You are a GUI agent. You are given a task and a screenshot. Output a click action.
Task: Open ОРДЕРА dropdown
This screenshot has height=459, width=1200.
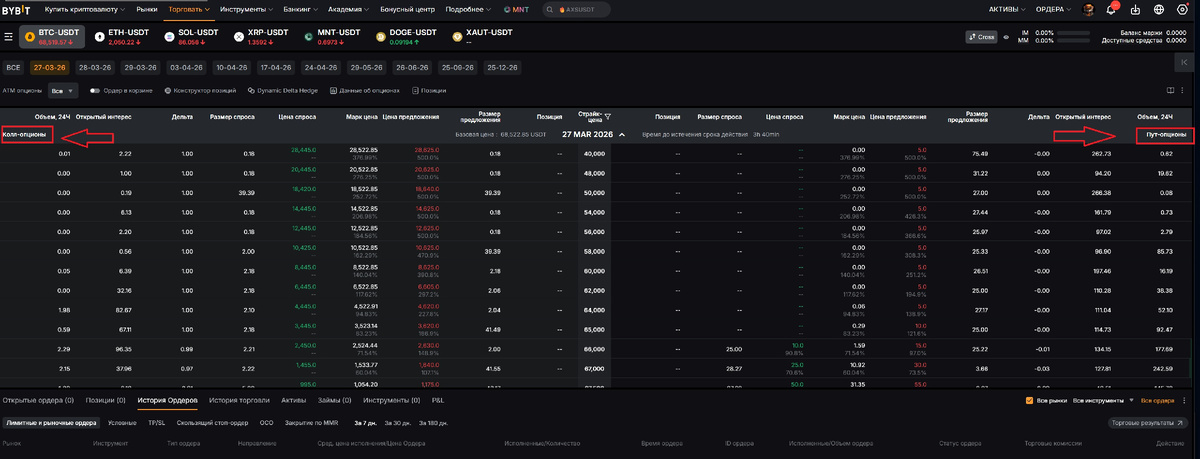(1053, 9)
